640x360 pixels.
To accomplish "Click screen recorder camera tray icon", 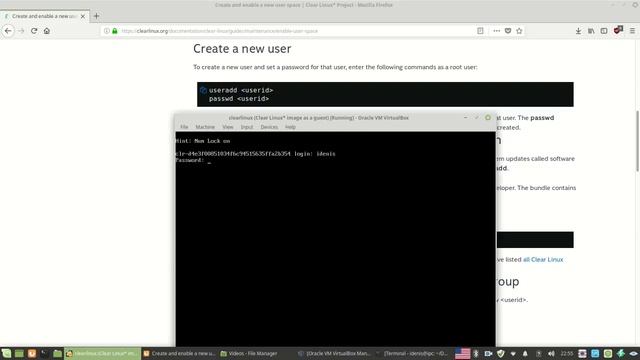I will coord(488,353).
